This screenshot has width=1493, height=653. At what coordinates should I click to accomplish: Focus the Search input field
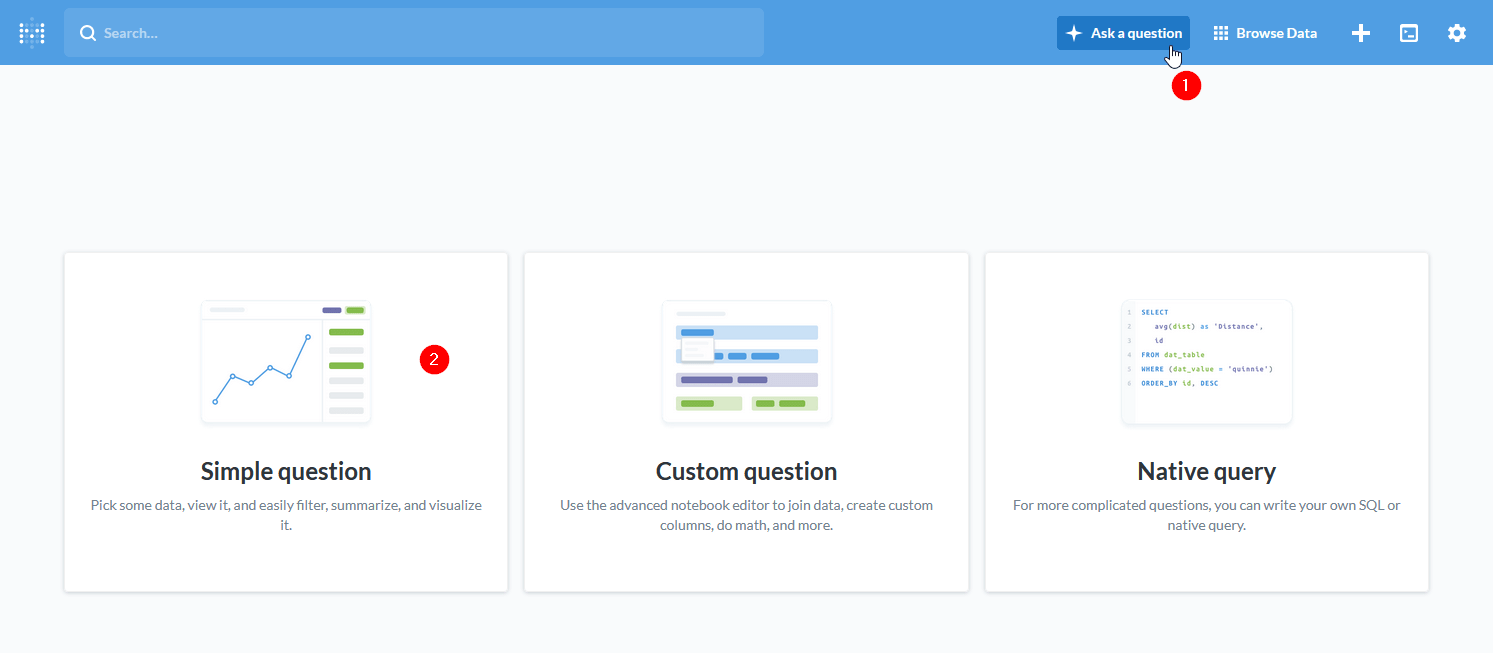(420, 33)
